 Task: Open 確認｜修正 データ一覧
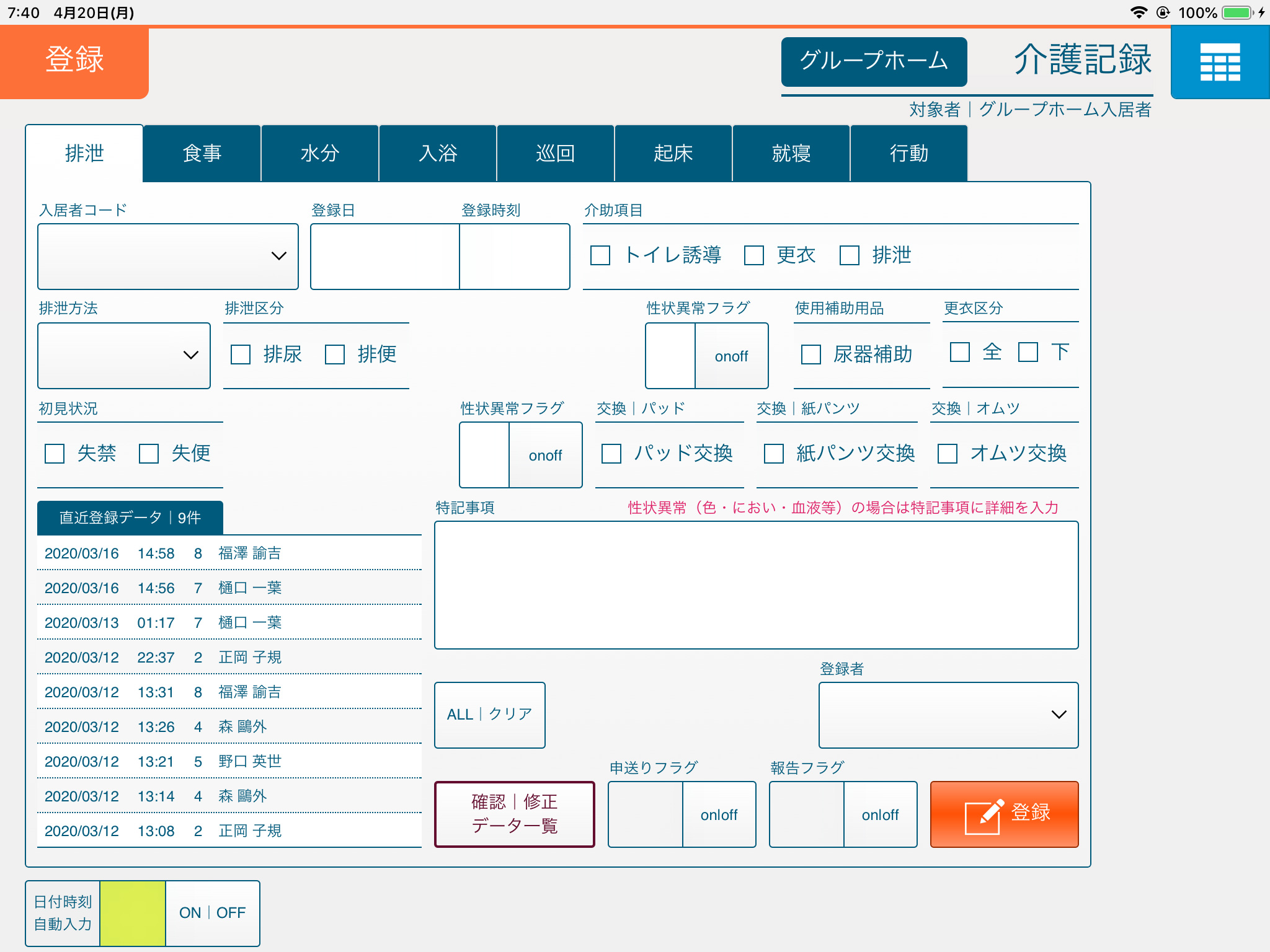[515, 814]
